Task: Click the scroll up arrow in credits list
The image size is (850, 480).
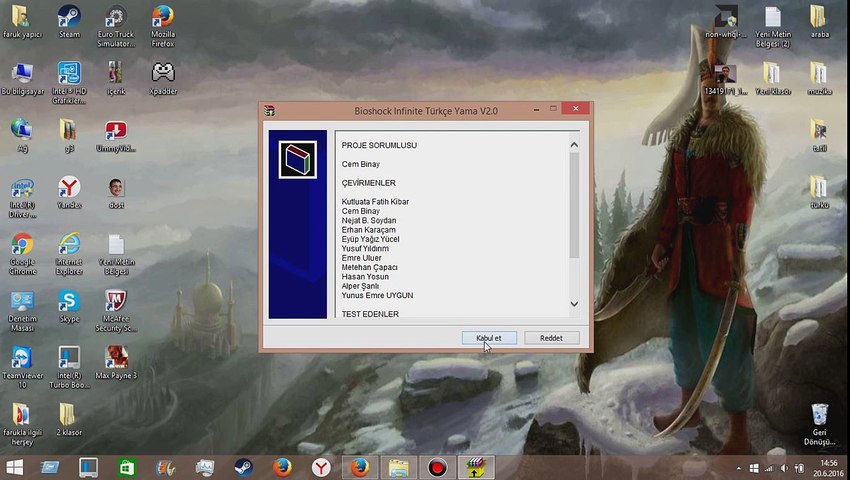Action: click(574, 145)
